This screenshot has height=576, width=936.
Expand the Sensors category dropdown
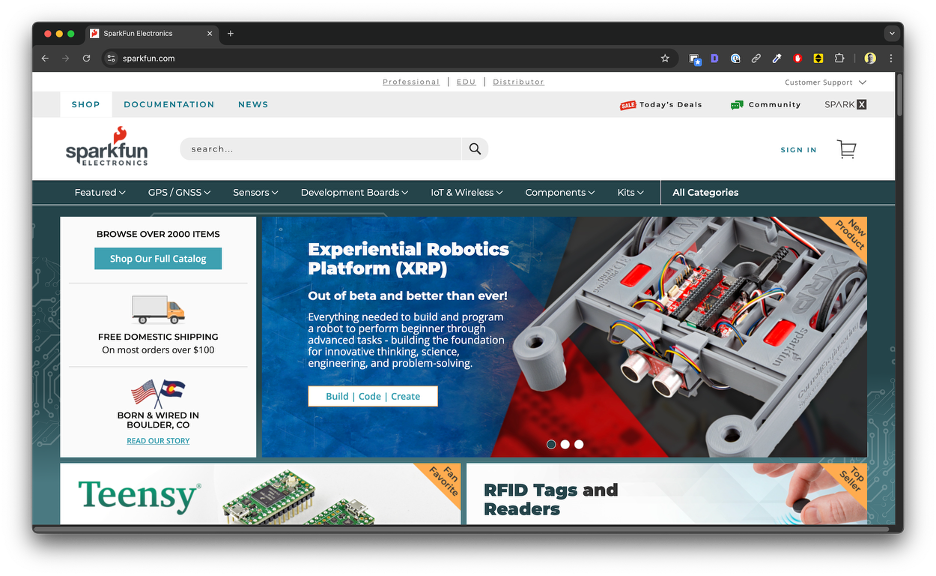[253, 192]
